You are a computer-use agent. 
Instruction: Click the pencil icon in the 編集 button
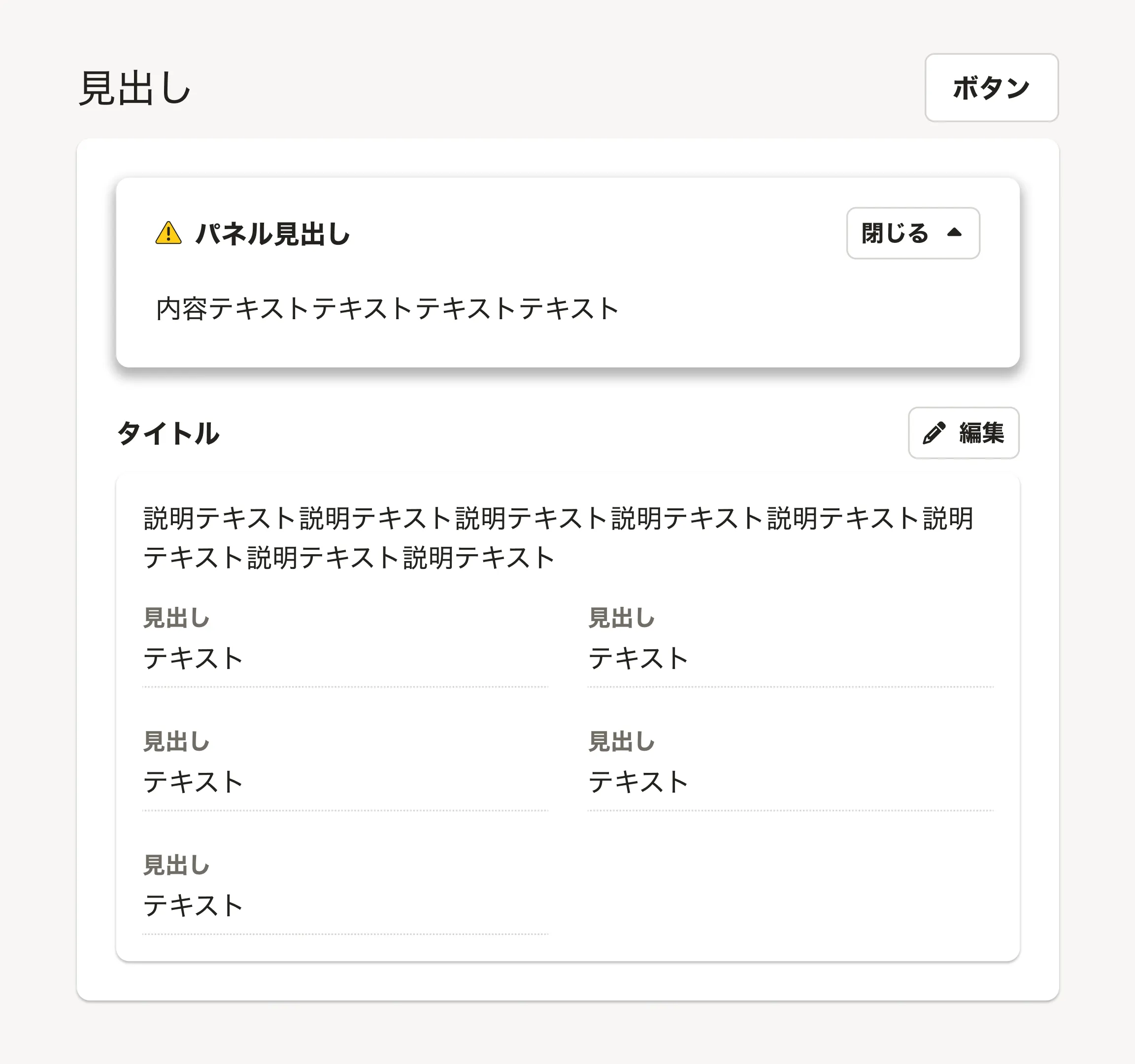[934, 433]
